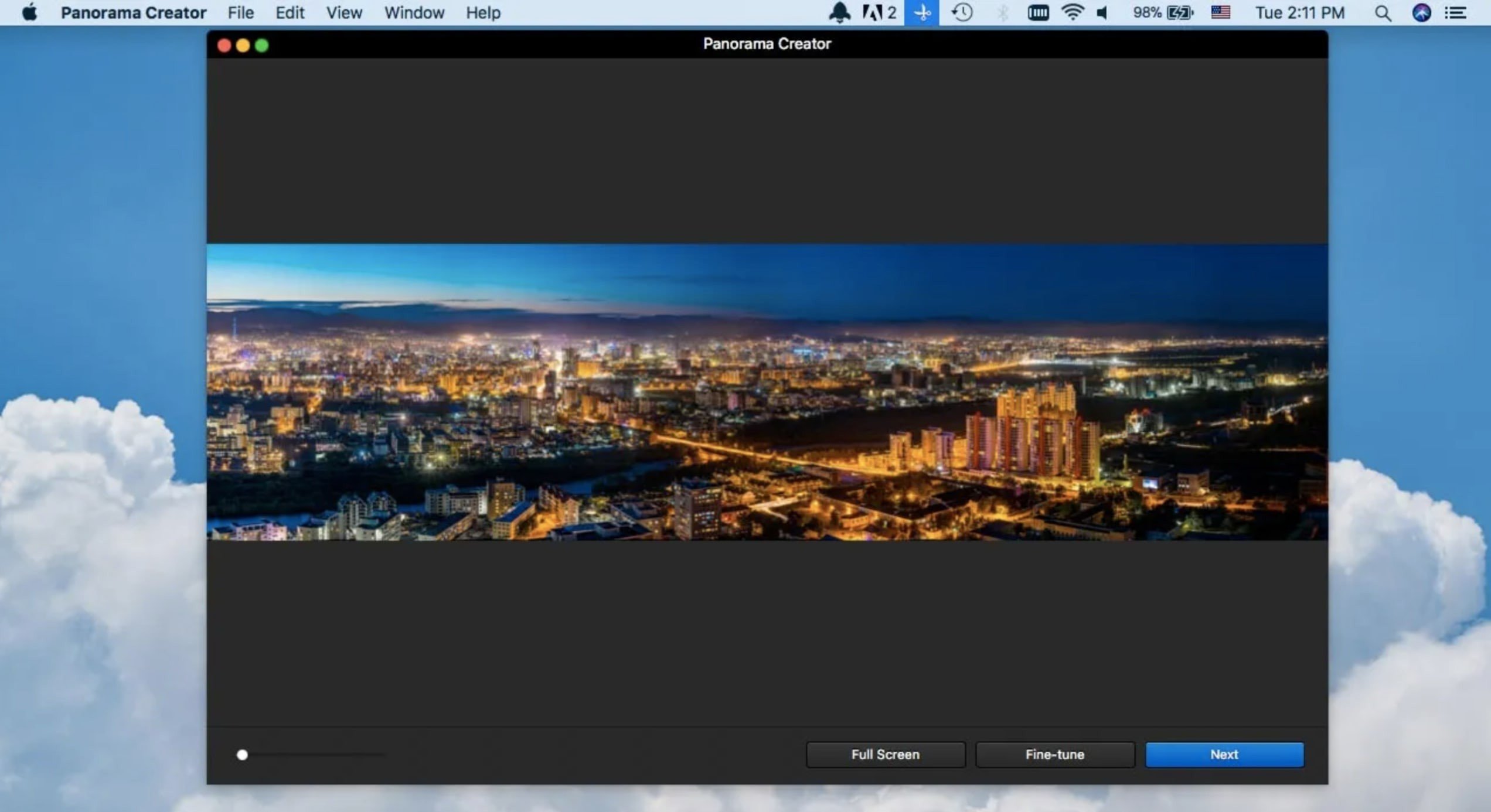Open Notification Center list icon

(1456, 12)
